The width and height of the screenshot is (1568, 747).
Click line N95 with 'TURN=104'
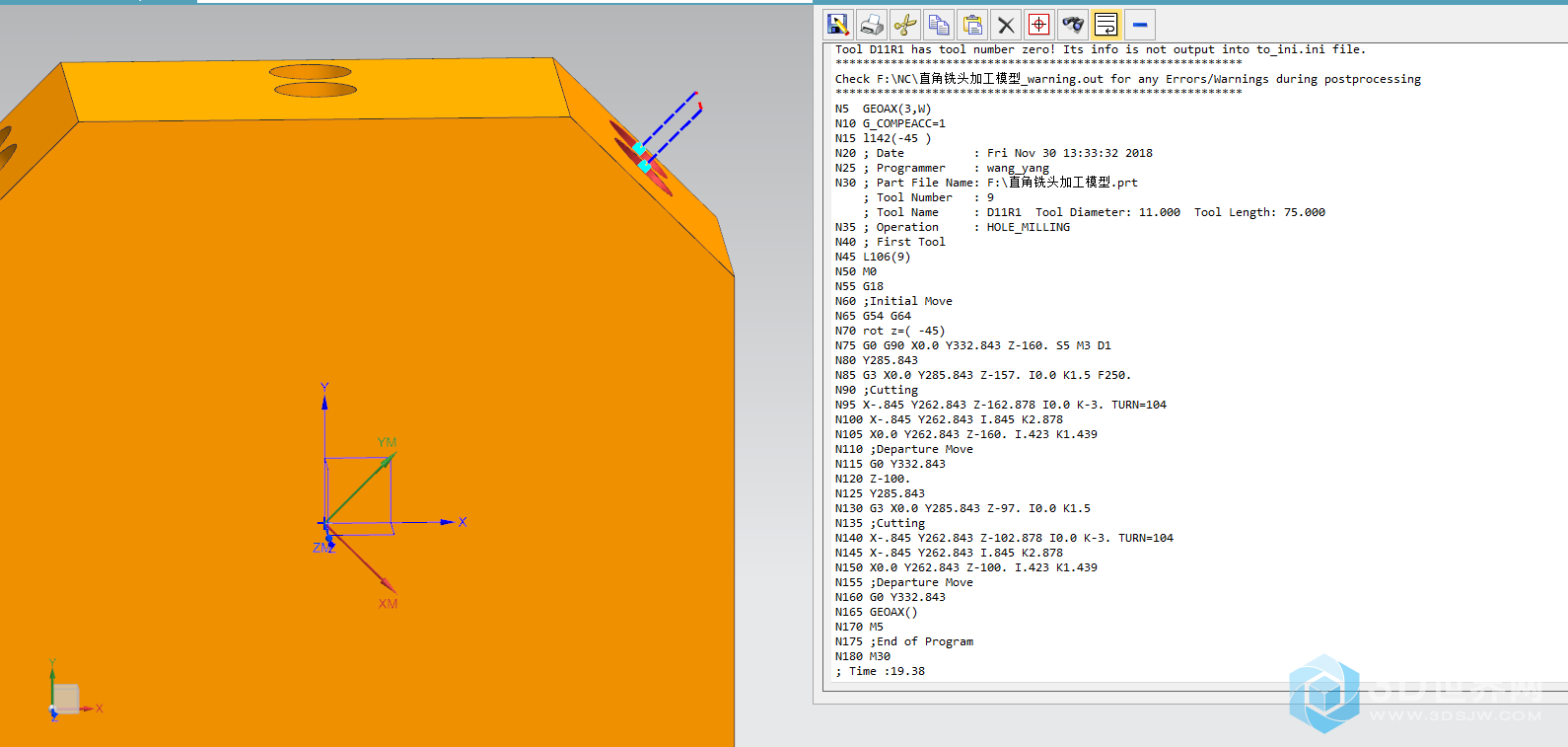pos(1000,405)
